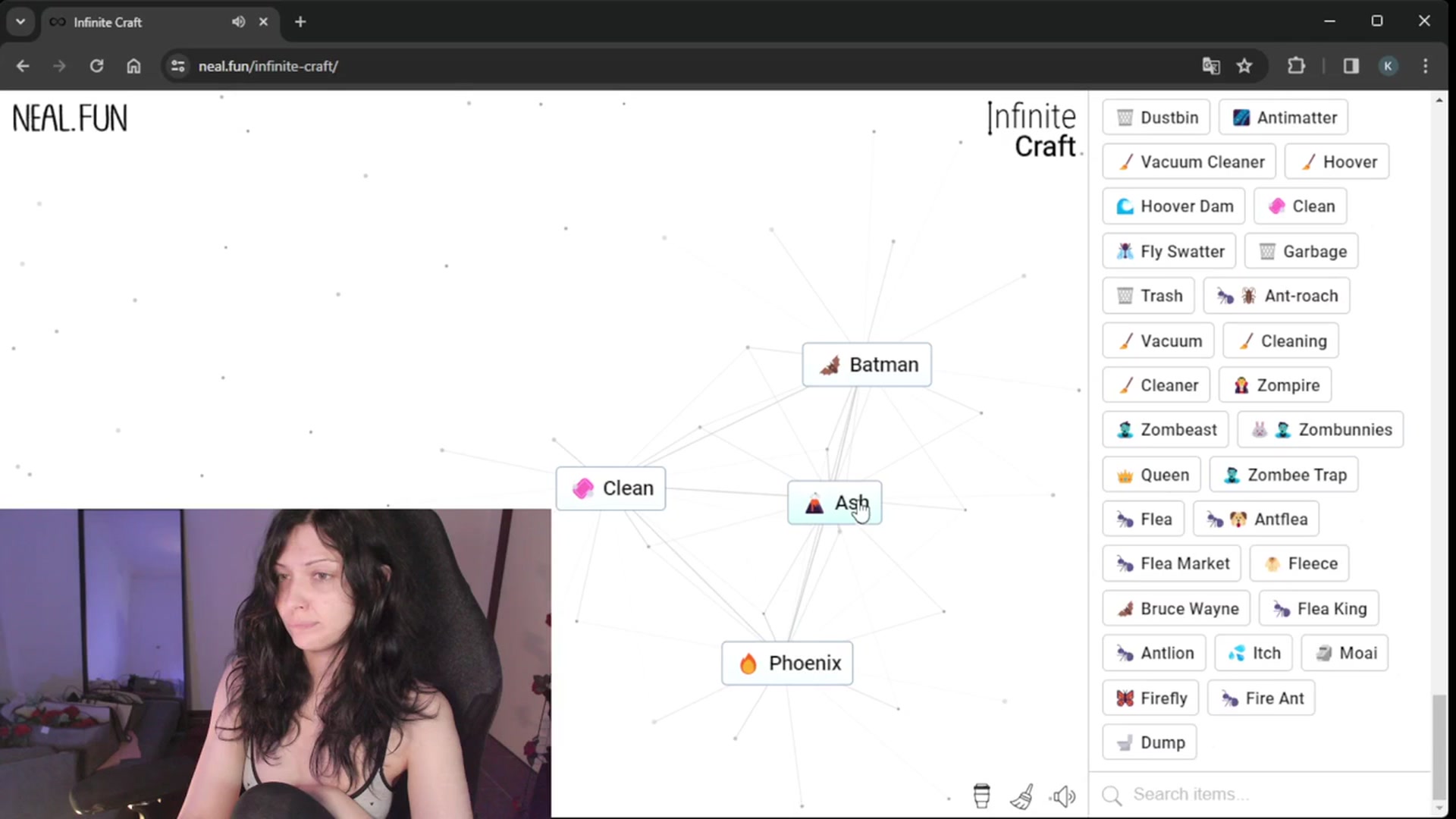This screenshot has width=1456, height=819.
Task: Click the address bar URL
Action: tap(268, 66)
